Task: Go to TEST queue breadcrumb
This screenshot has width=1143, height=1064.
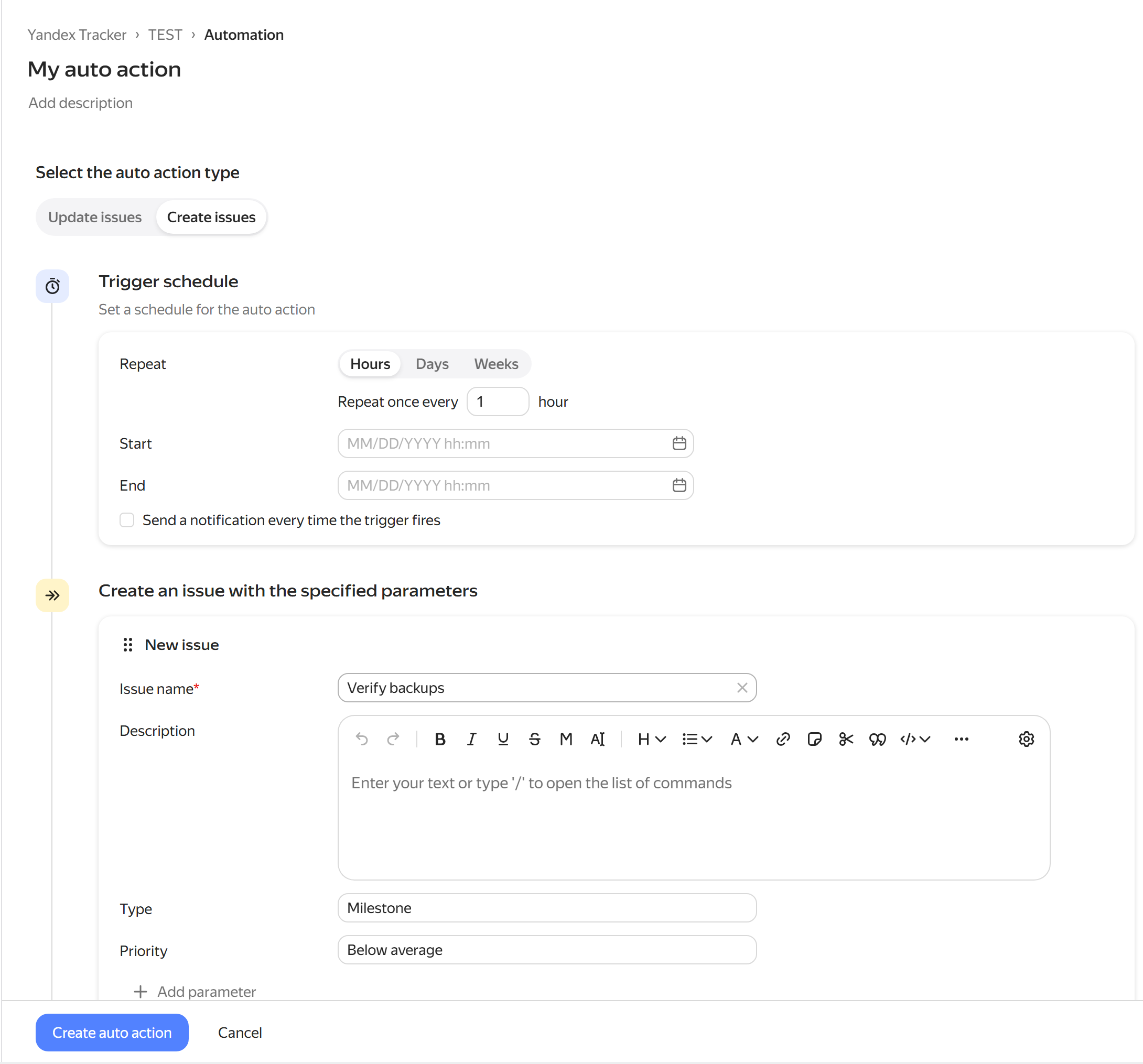Action: 165,35
